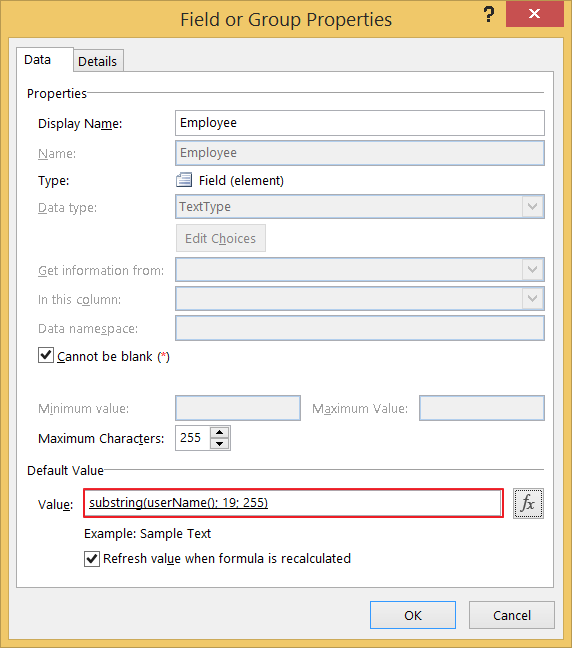Click the Cancel button

pos(512,615)
